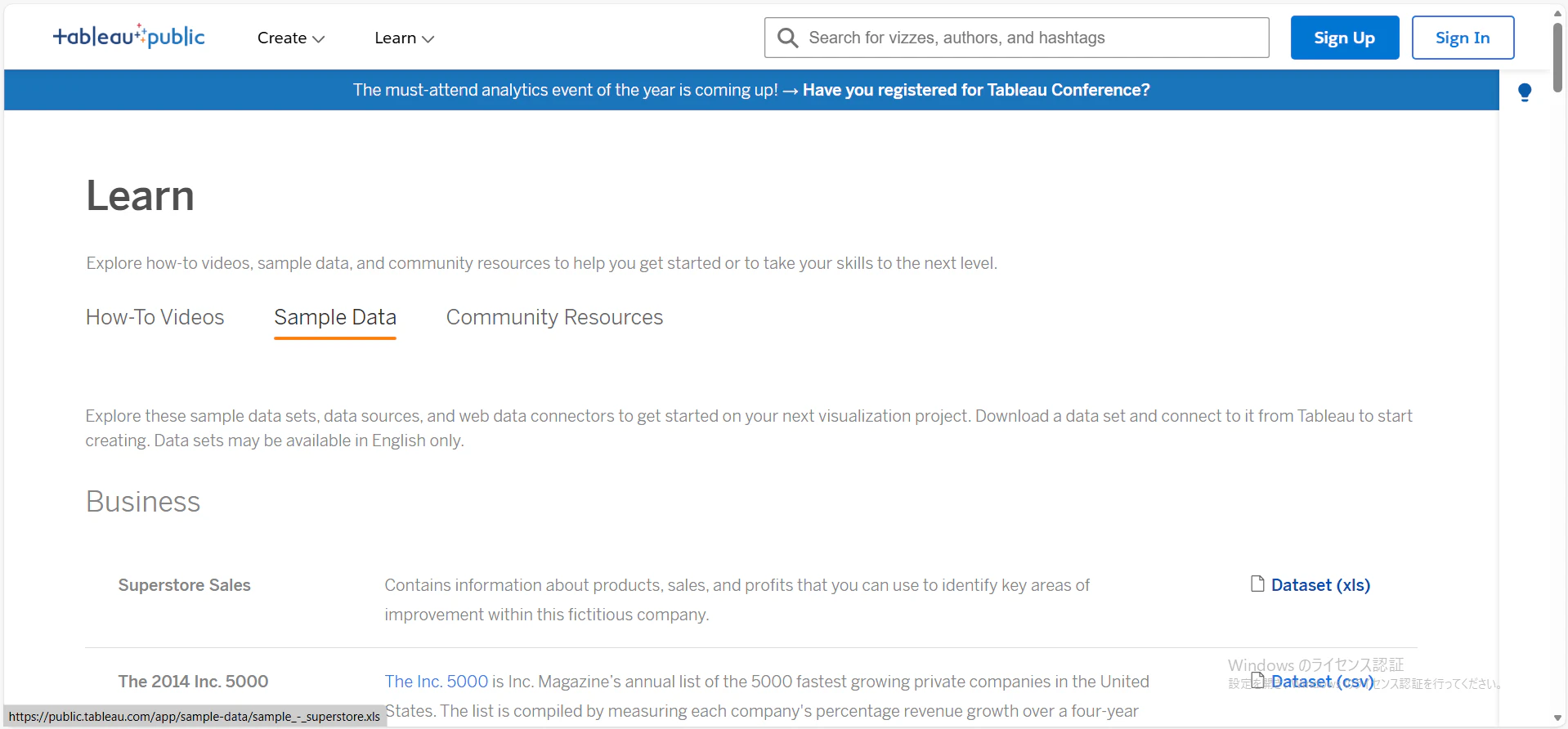This screenshot has width=1568, height=729.
Task: Click the lightbulb tips icon
Action: click(x=1525, y=92)
